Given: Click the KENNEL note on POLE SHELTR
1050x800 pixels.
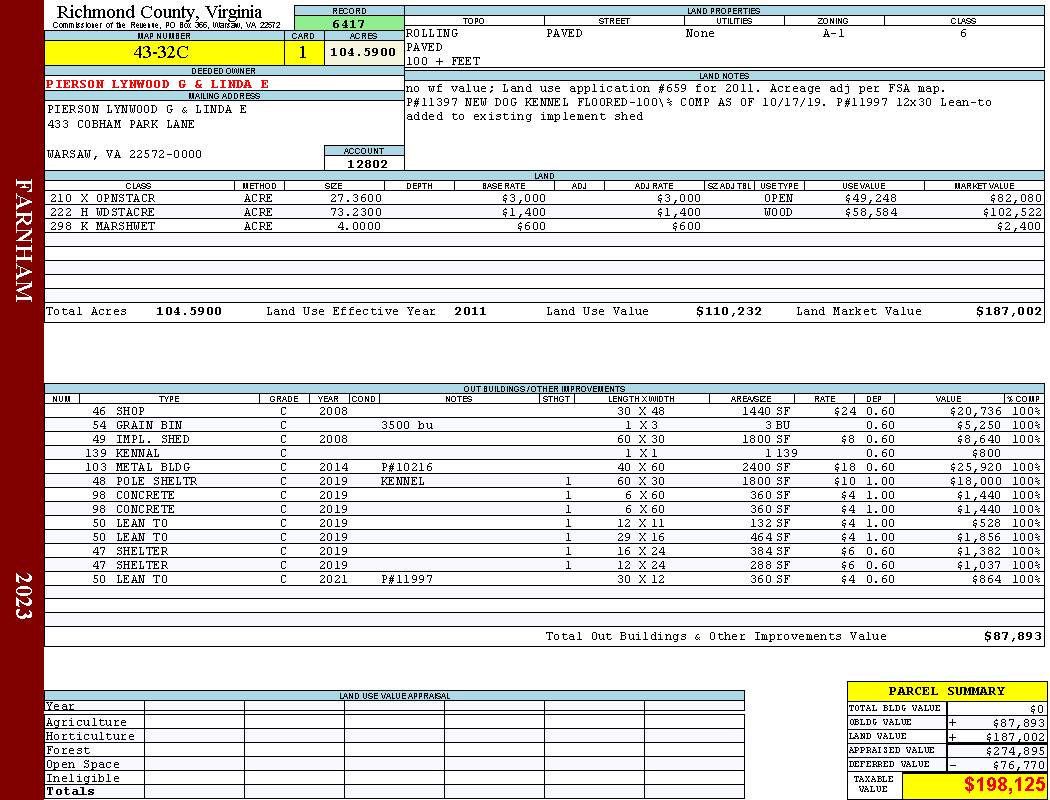Looking at the screenshot, I should [402, 481].
